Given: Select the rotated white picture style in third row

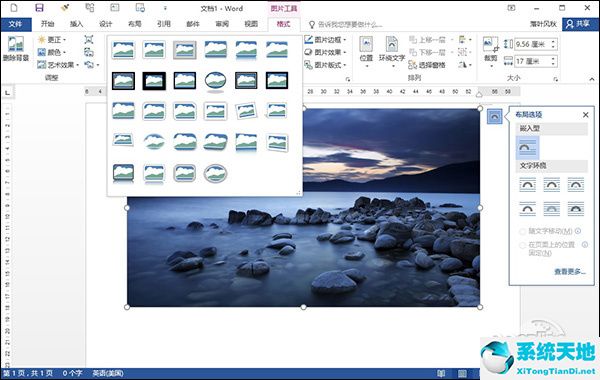Looking at the screenshot, I should [x=246, y=111].
